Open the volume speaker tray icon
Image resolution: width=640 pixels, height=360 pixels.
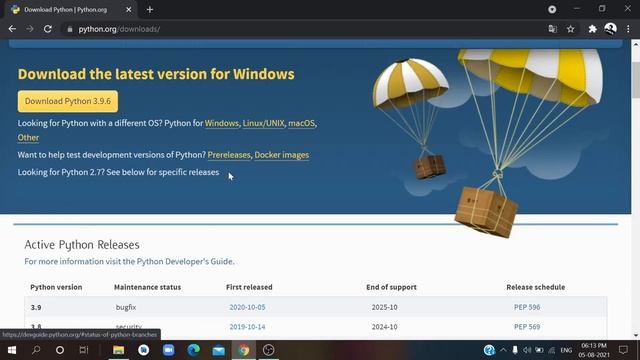[527, 350]
